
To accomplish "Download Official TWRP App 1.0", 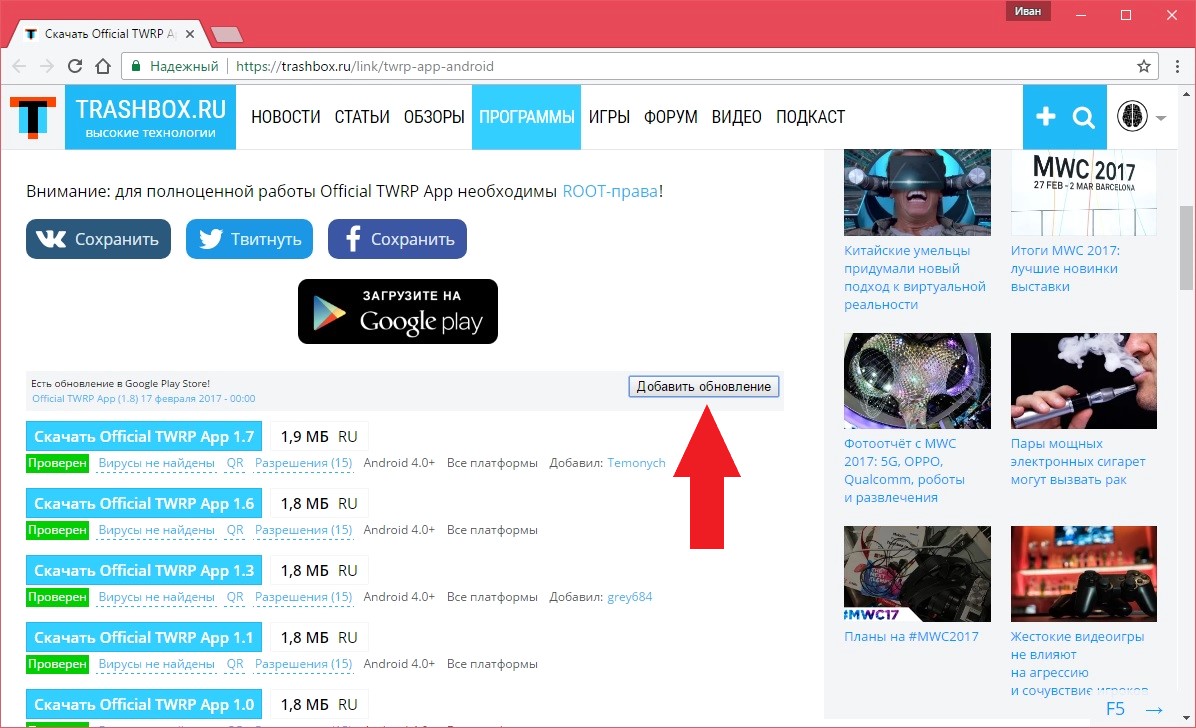I will (143, 705).
